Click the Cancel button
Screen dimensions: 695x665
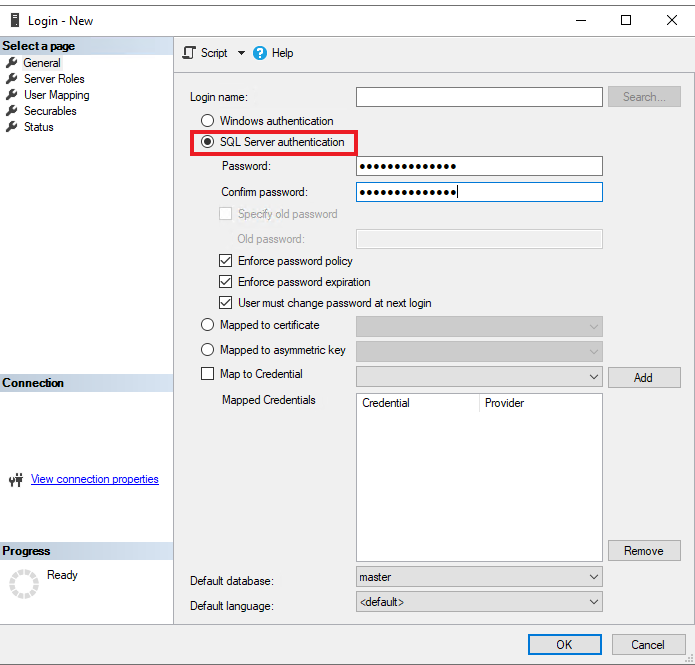coord(648,645)
